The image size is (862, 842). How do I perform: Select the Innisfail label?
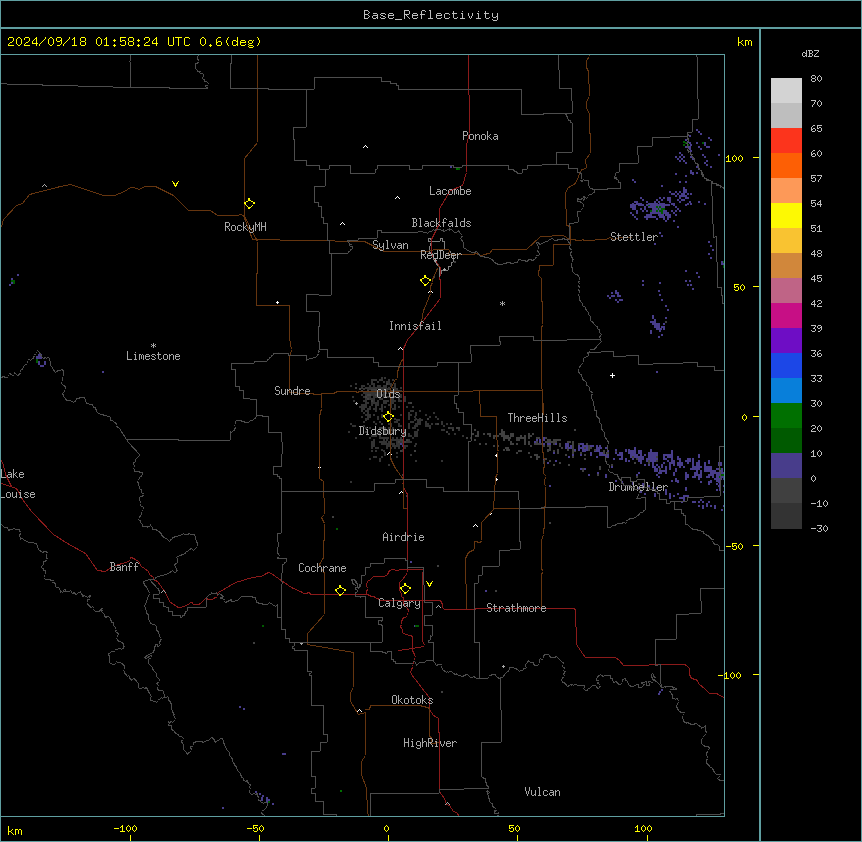(415, 326)
